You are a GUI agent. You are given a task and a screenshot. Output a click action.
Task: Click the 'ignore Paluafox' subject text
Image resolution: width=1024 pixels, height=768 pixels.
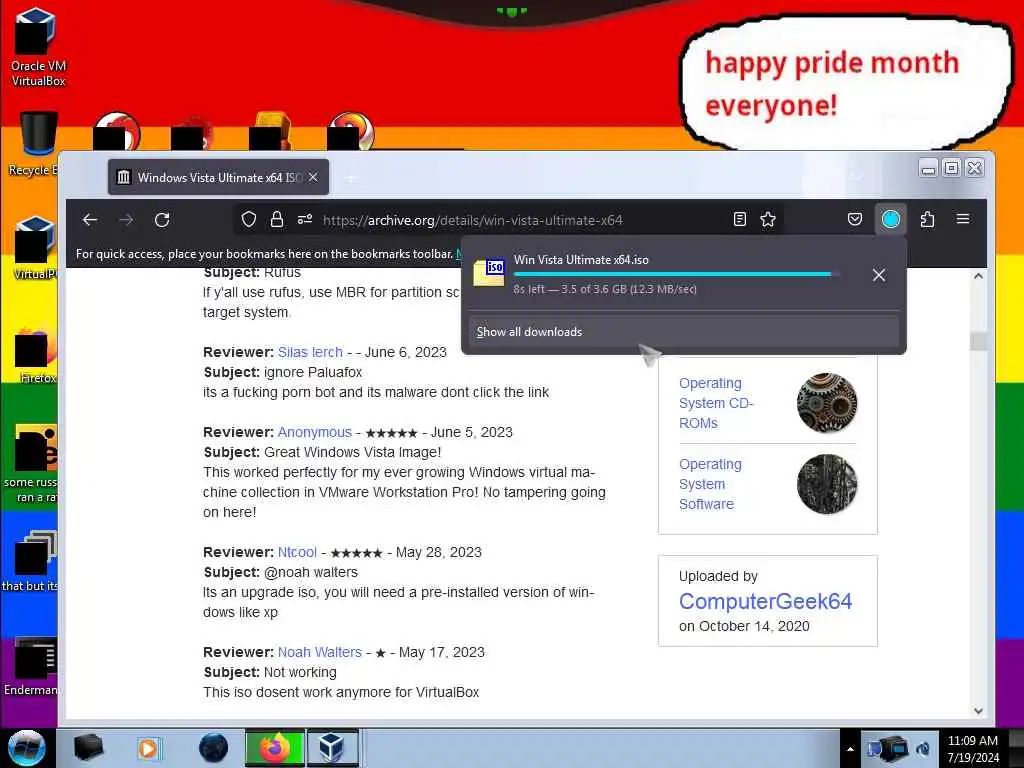point(313,372)
